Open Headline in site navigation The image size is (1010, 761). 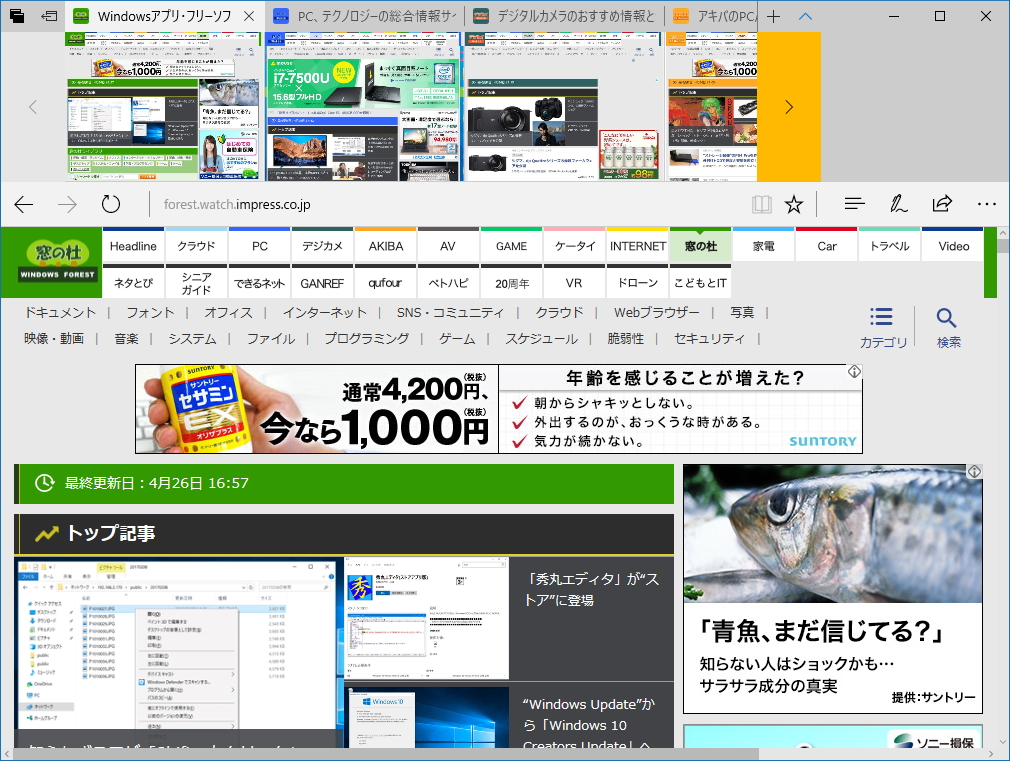point(133,246)
